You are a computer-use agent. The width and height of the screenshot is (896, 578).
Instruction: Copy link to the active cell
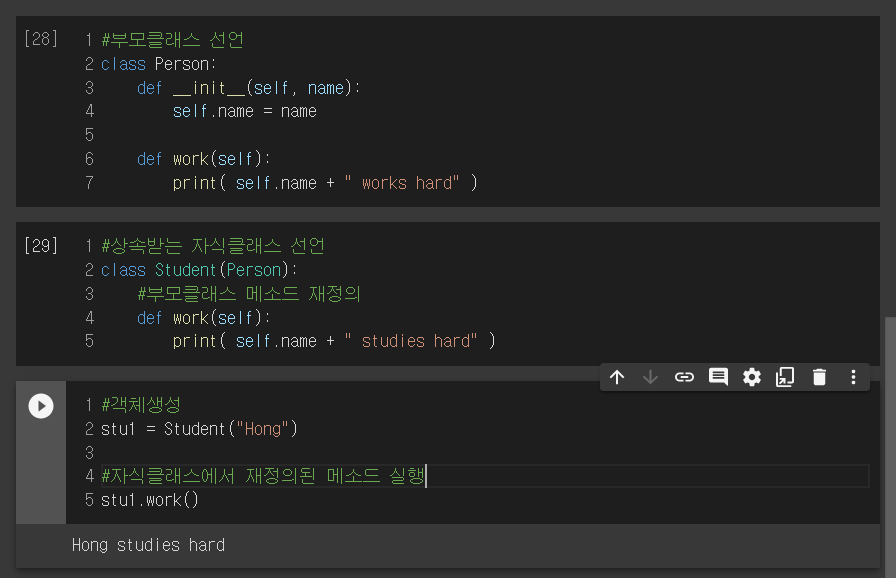[x=684, y=377]
